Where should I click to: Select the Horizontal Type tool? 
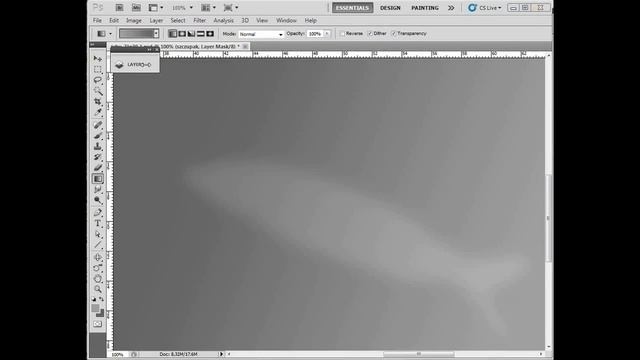tap(98, 223)
